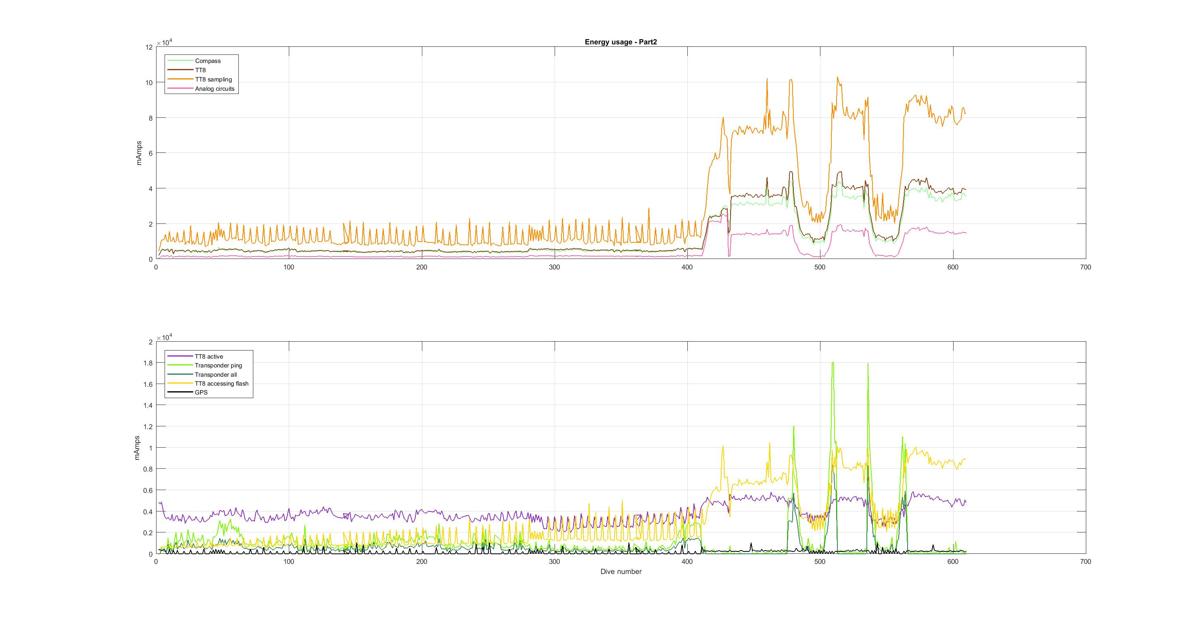Click the "1.2" y-axis tick label
This screenshot has width=1200, height=622.
tap(149, 426)
